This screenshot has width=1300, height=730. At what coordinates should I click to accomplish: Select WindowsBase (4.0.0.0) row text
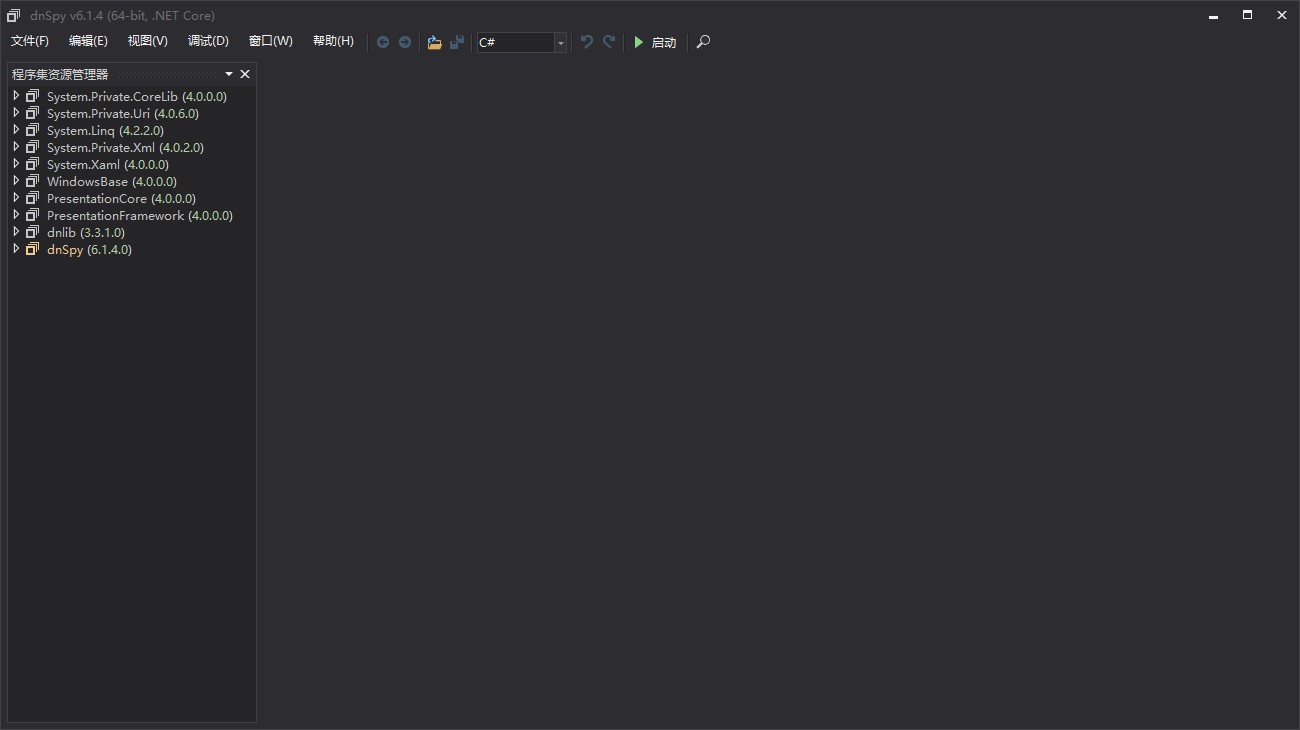pos(112,182)
